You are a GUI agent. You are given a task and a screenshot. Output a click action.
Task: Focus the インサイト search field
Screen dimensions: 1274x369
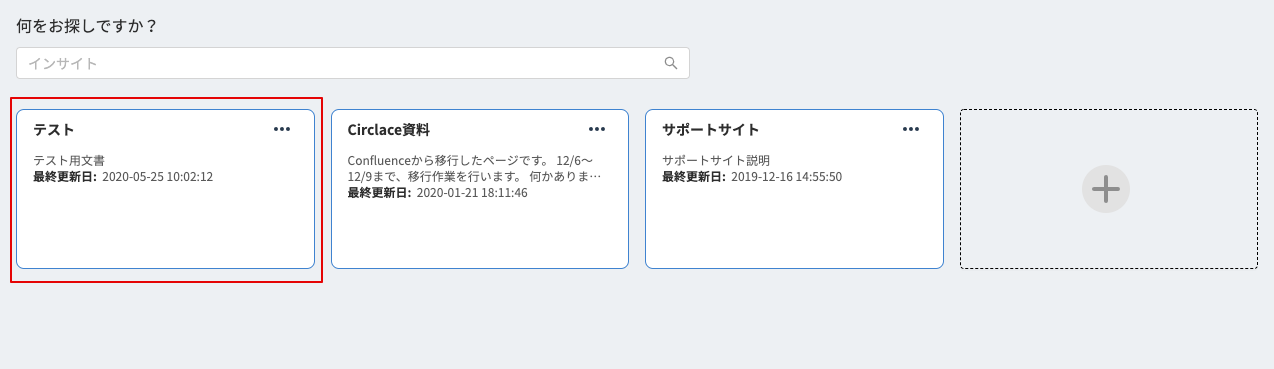(x=353, y=63)
